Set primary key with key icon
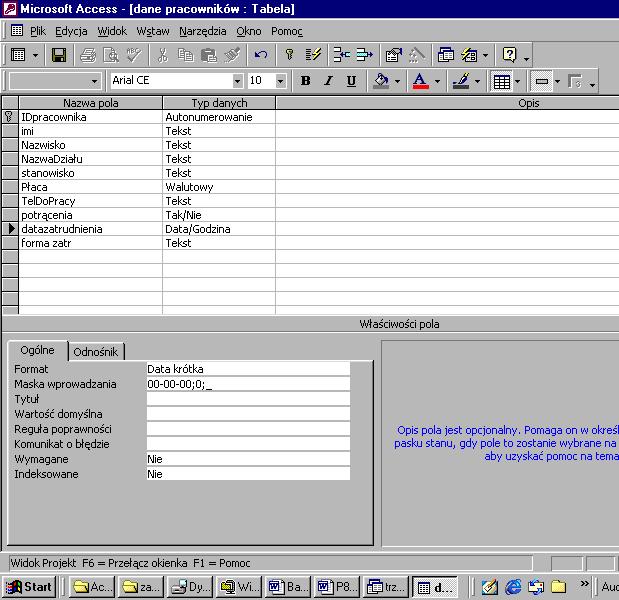The height and width of the screenshot is (600, 619). (x=289, y=55)
